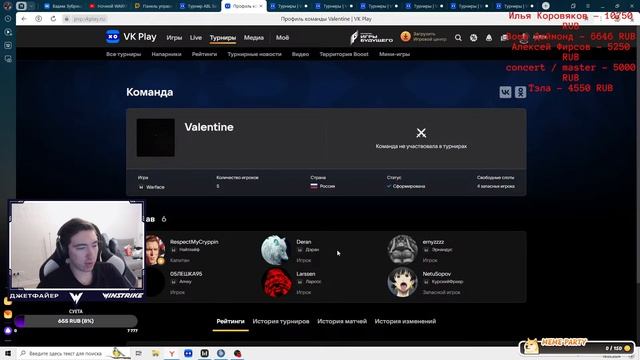Screen dimensions: 640x360
Task: Close the Профиль команды browser tab
Action: [261, 6]
